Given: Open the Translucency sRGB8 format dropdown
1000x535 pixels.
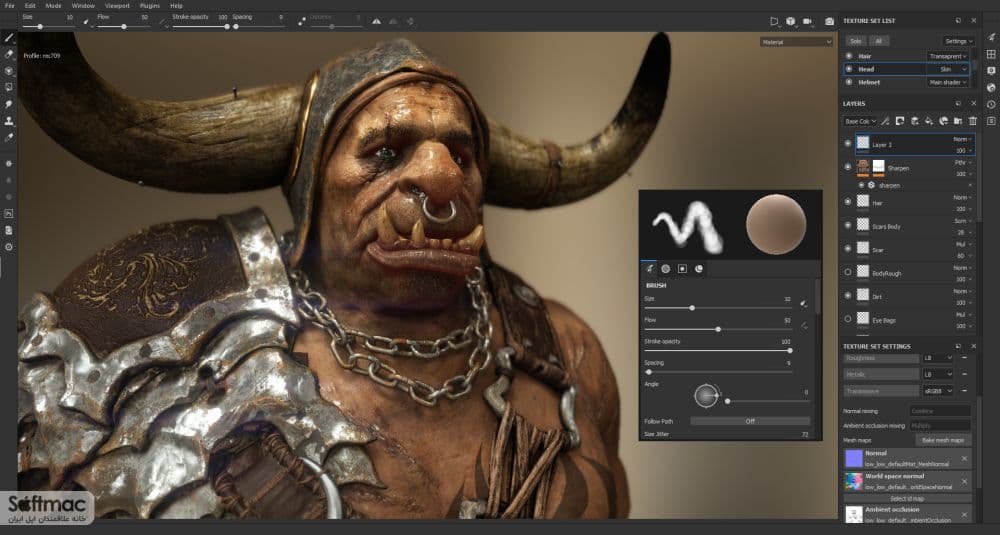Looking at the screenshot, I should (938, 390).
